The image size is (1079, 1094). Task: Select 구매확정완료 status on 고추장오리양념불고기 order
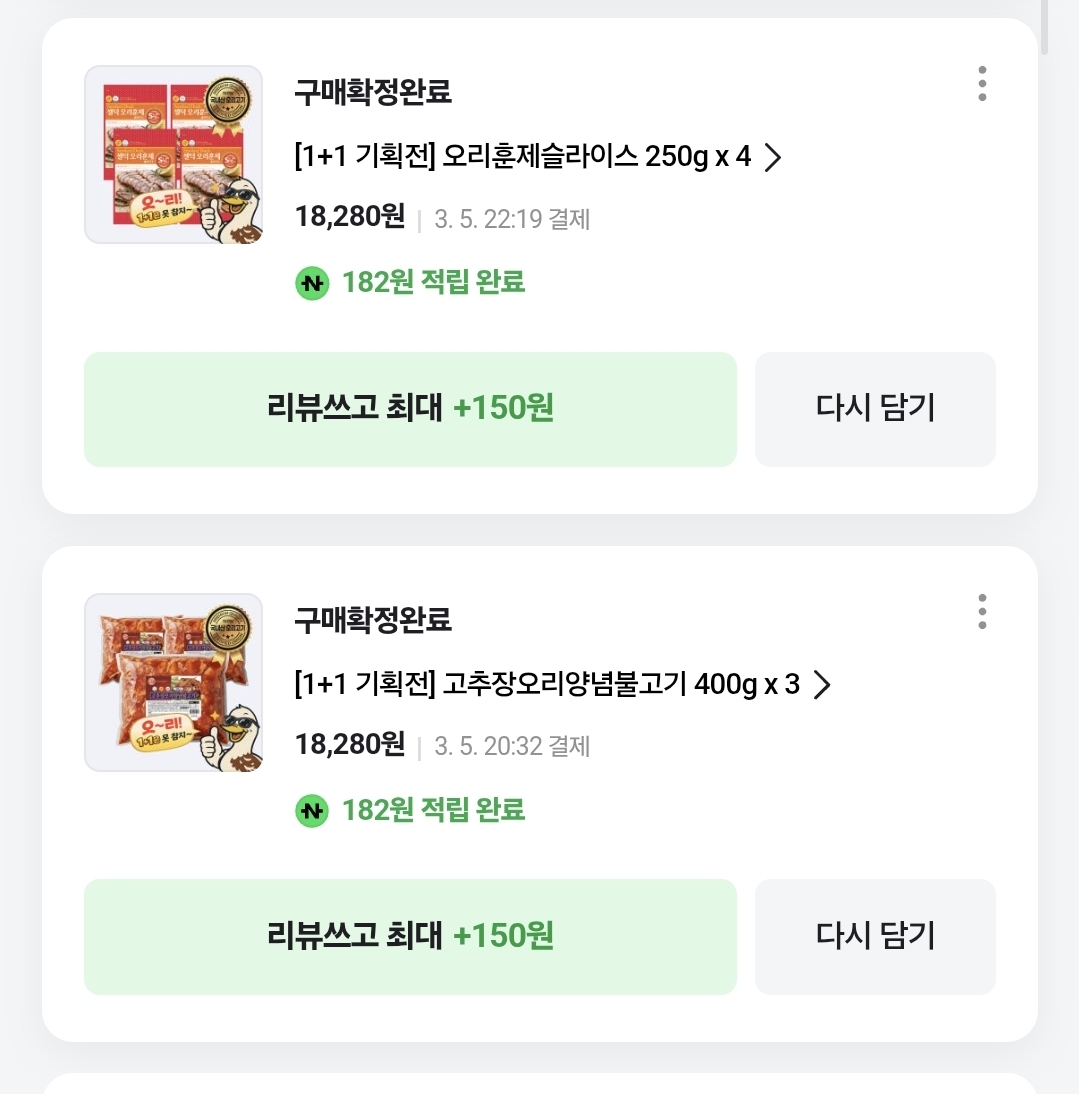[x=373, y=620]
